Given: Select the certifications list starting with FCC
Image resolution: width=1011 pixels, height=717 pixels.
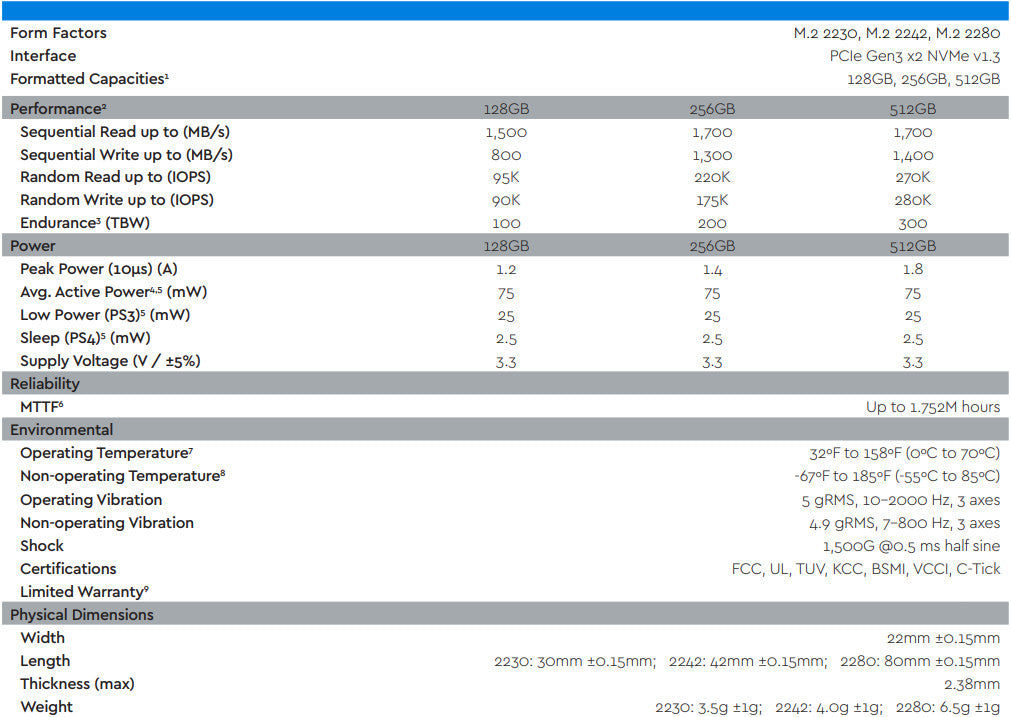Looking at the screenshot, I should (865, 569).
